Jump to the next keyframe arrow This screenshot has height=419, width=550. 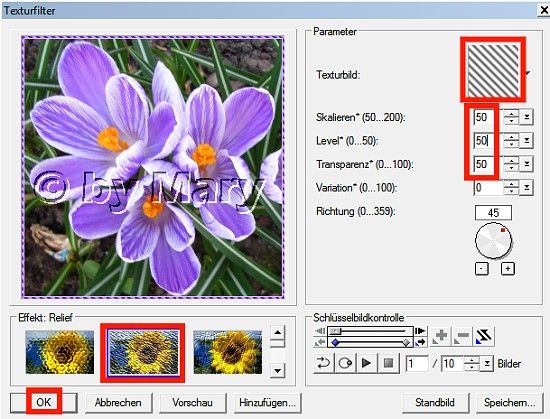coord(420,342)
